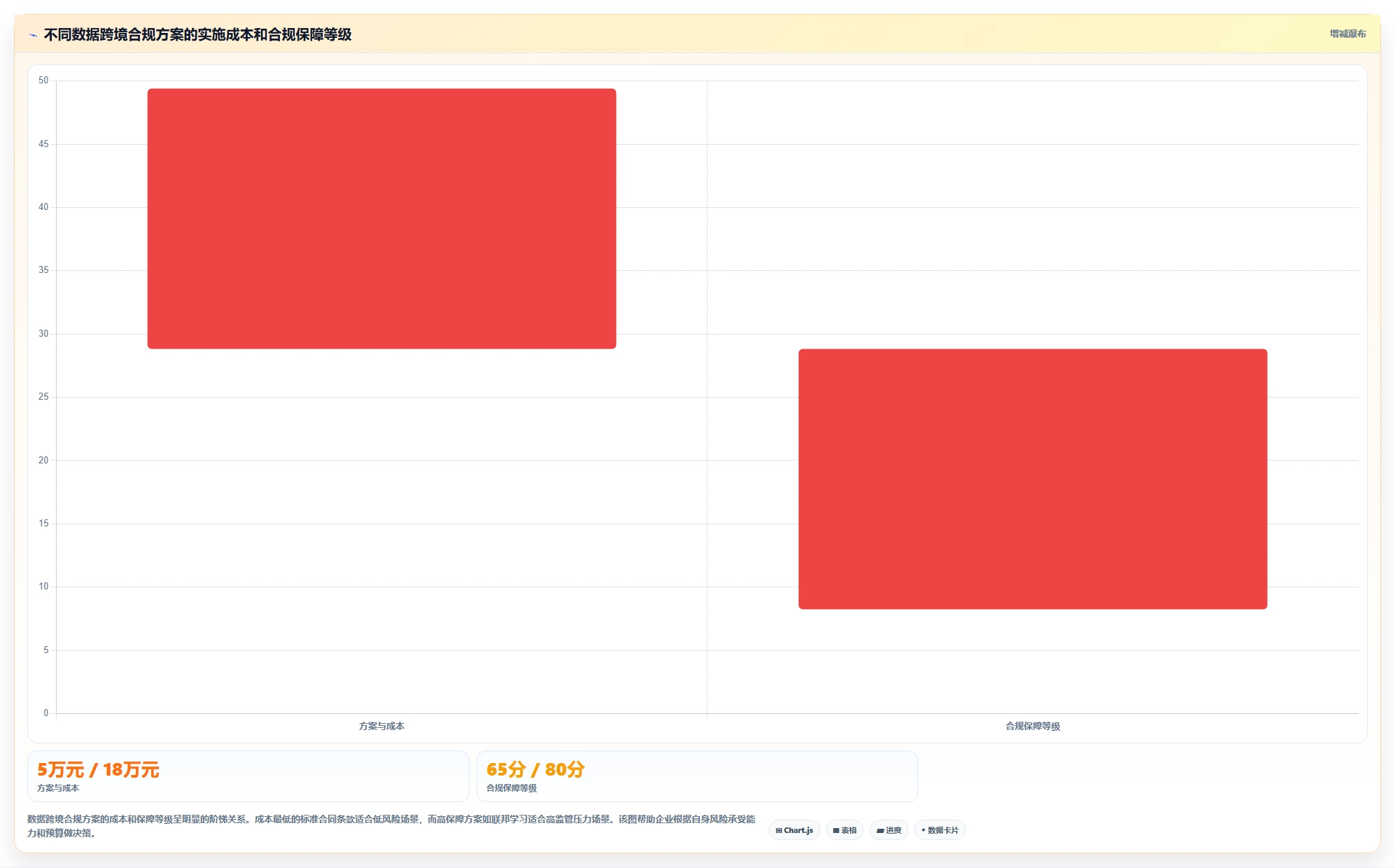The width and height of the screenshot is (1395, 868).
Task: Select the 5万元 / 18万元 data card
Action: 248,776
